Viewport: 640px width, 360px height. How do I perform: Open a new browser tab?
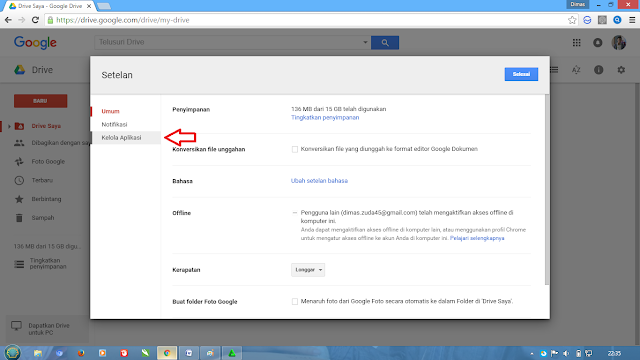104,6
